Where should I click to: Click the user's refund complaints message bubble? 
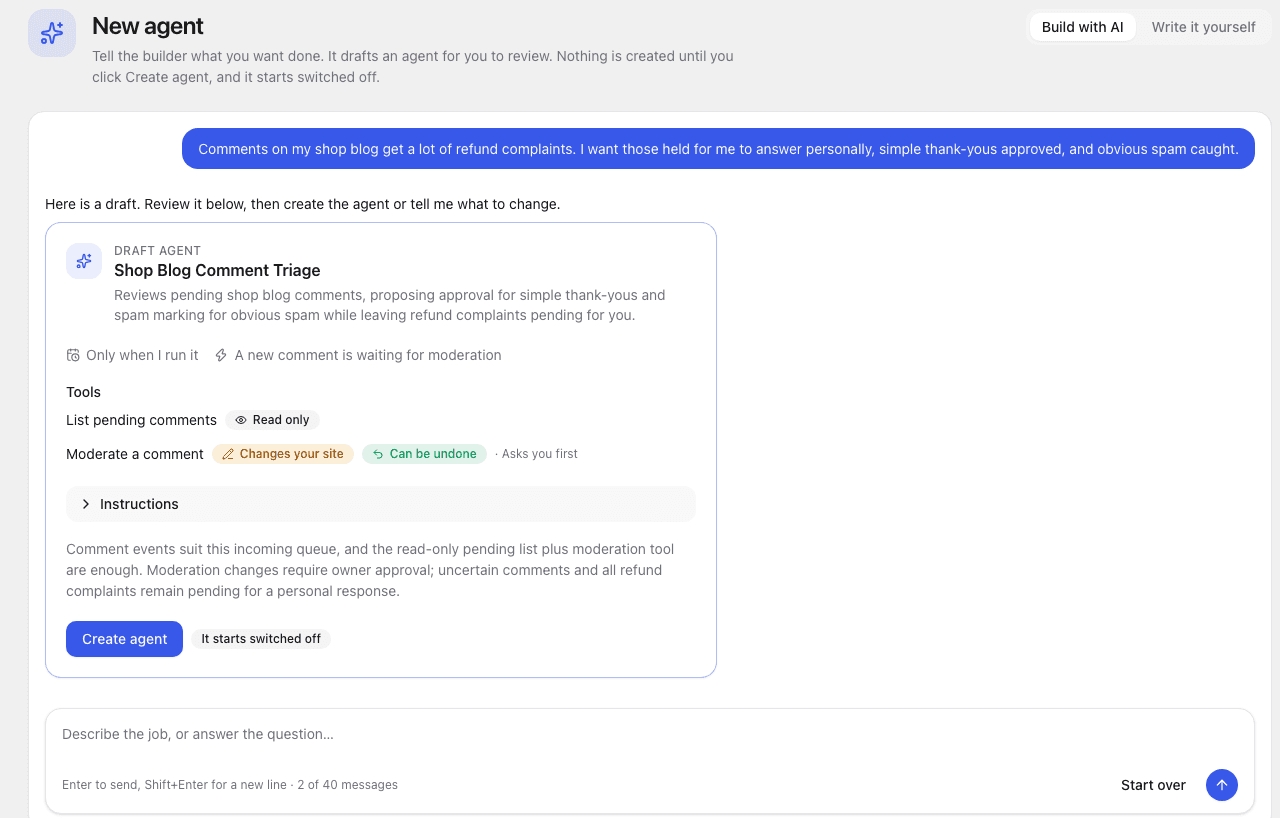click(718, 149)
